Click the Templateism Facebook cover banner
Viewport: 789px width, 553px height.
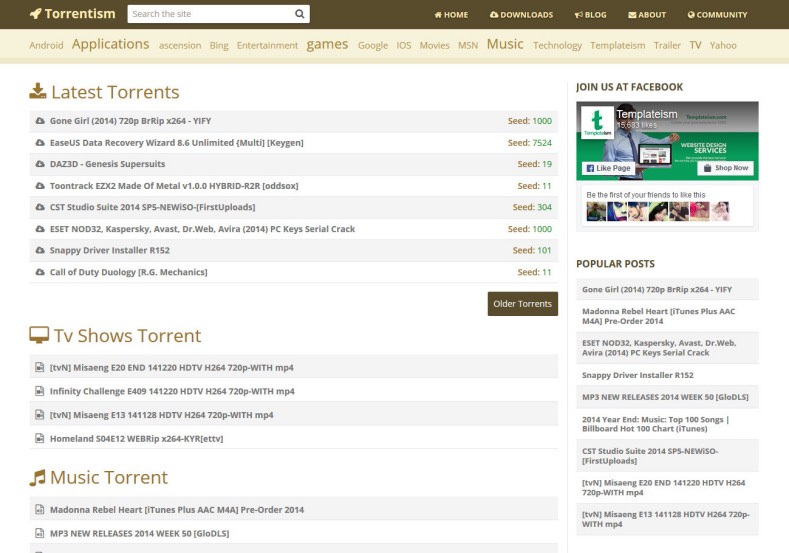667,141
